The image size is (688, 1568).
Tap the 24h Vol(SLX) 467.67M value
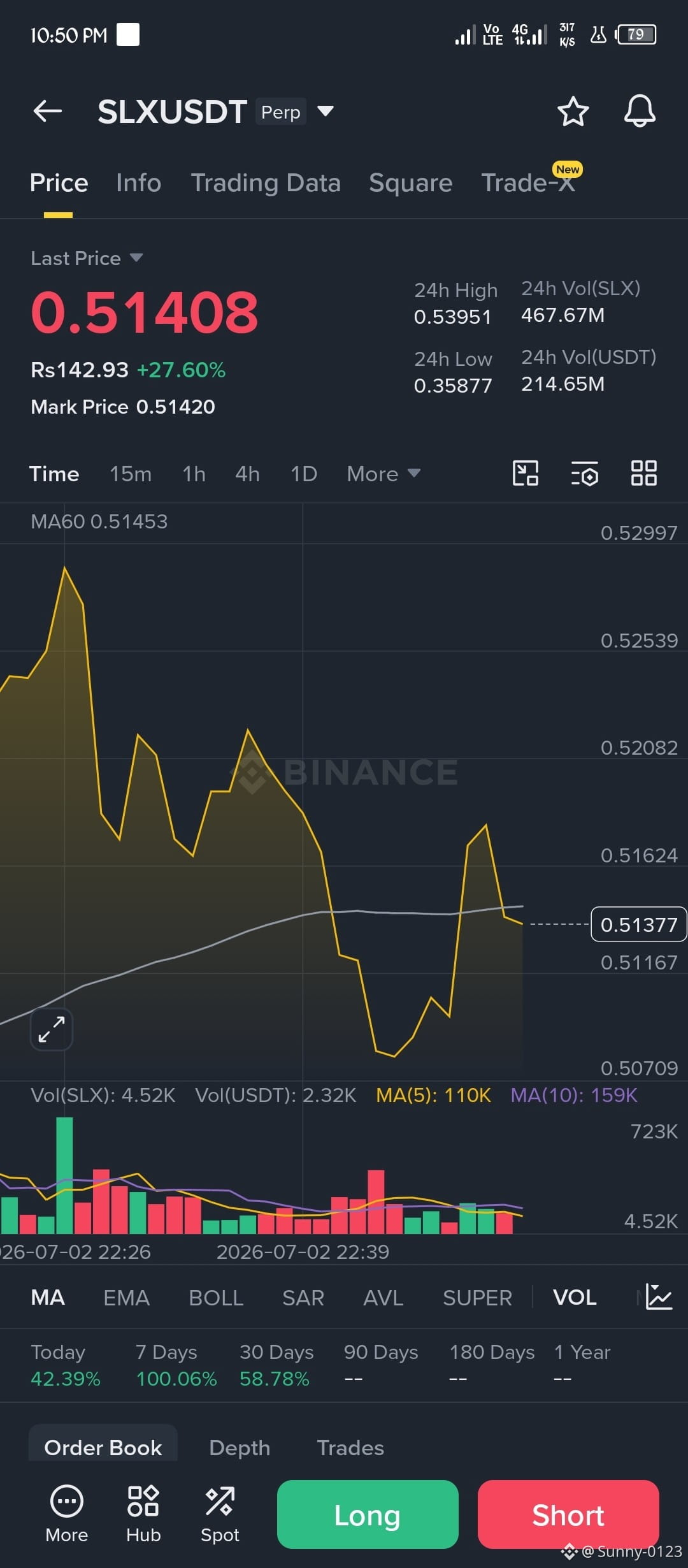tap(563, 315)
